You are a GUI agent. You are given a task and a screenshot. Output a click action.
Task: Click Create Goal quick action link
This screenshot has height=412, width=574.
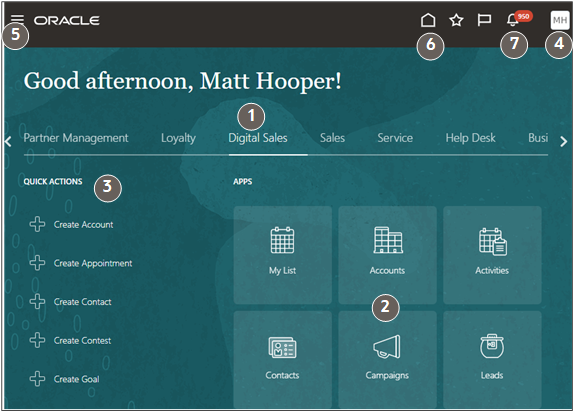tap(77, 379)
